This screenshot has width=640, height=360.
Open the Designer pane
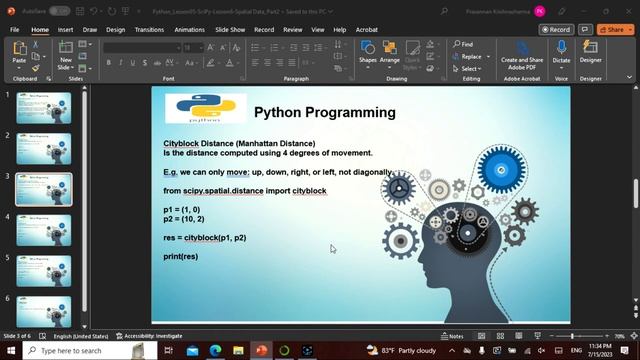tap(591, 52)
